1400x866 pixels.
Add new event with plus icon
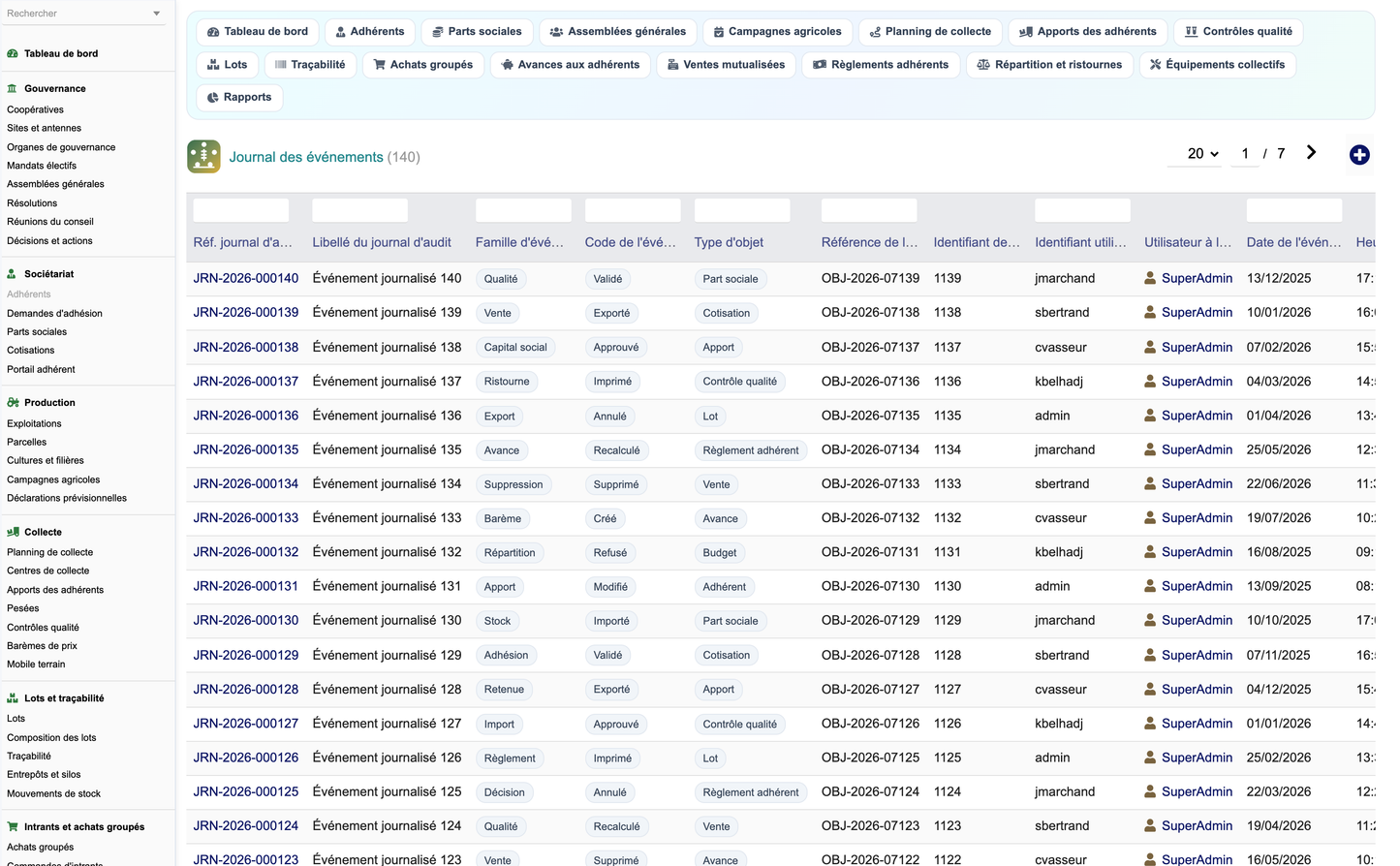(1359, 155)
